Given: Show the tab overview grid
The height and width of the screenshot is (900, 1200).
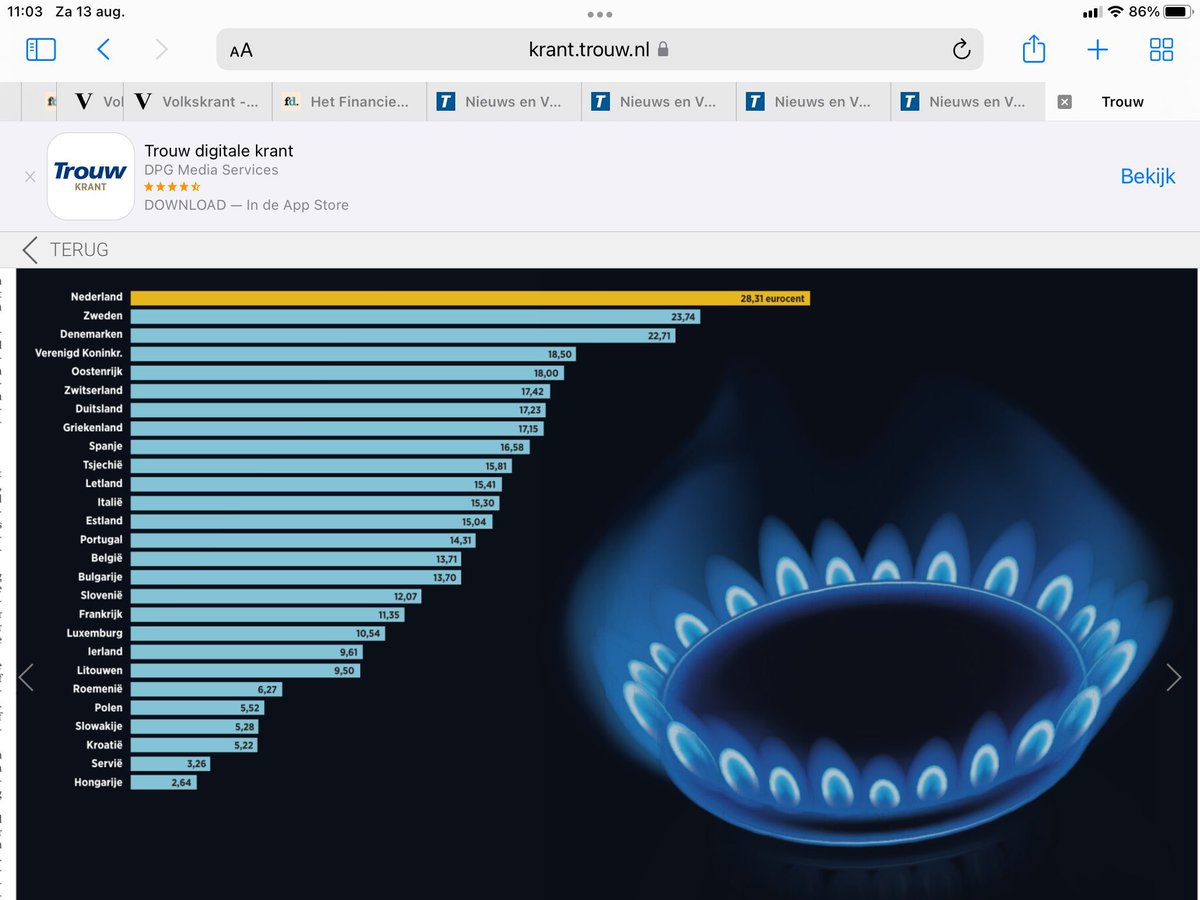Looking at the screenshot, I should [x=1161, y=49].
